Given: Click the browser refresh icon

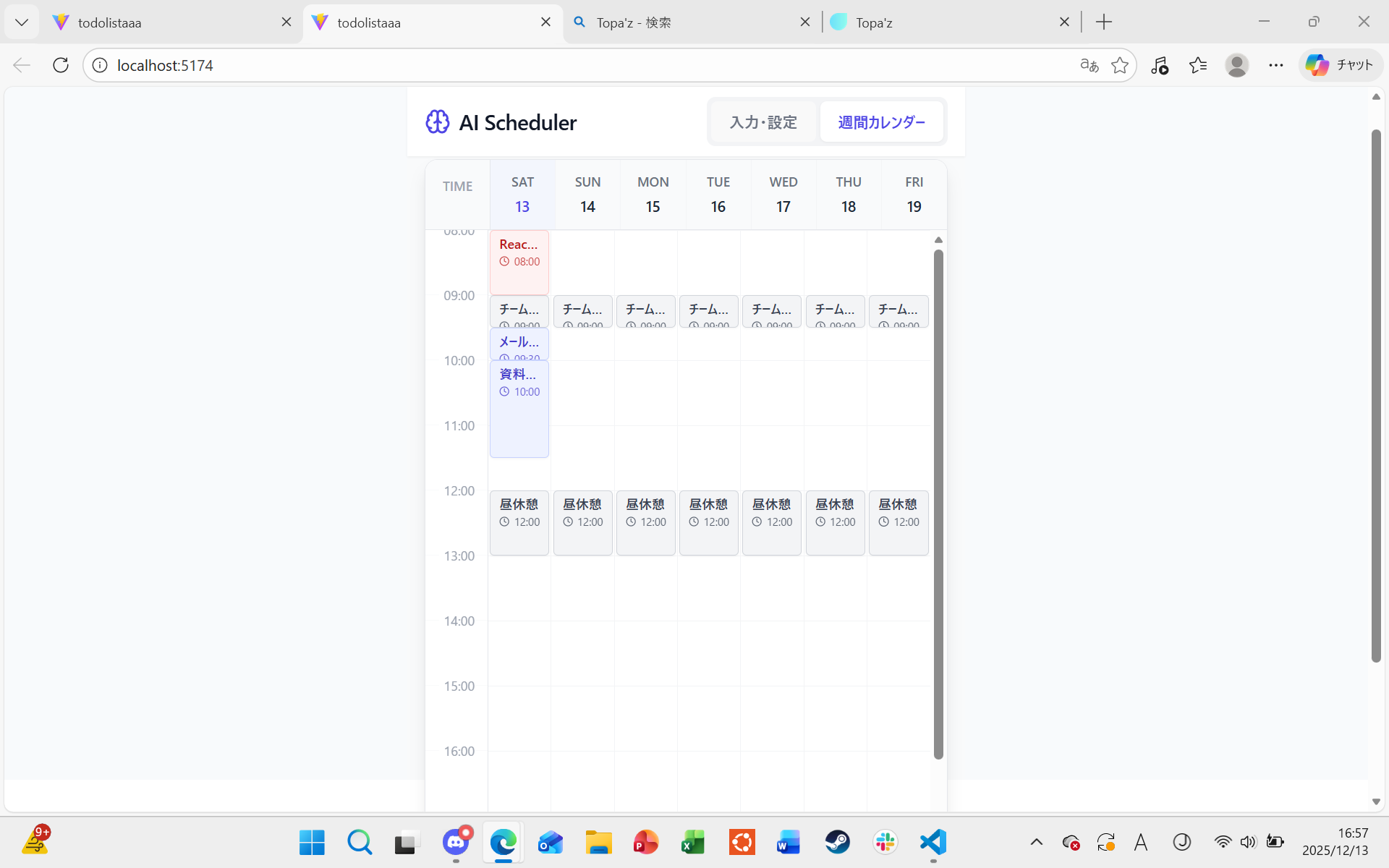Looking at the screenshot, I should pyautogui.click(x=61, y=65).
